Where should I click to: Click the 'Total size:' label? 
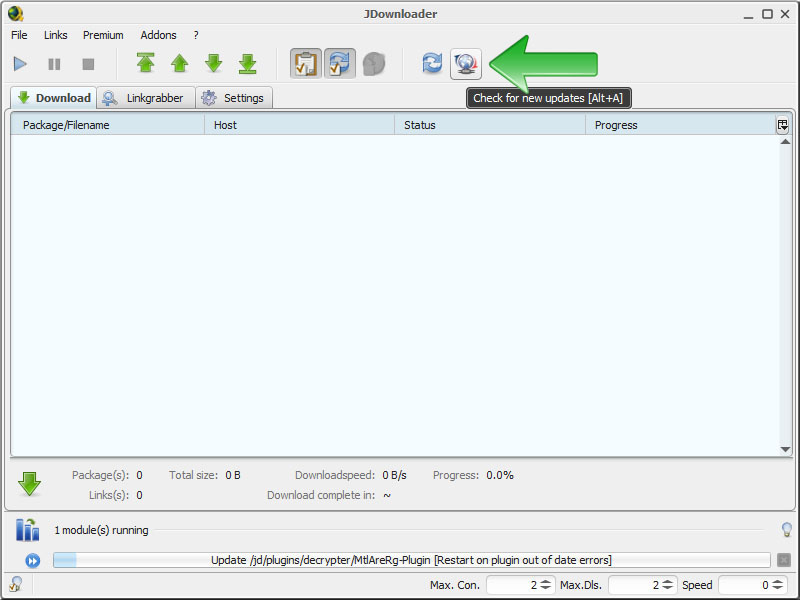194,475
